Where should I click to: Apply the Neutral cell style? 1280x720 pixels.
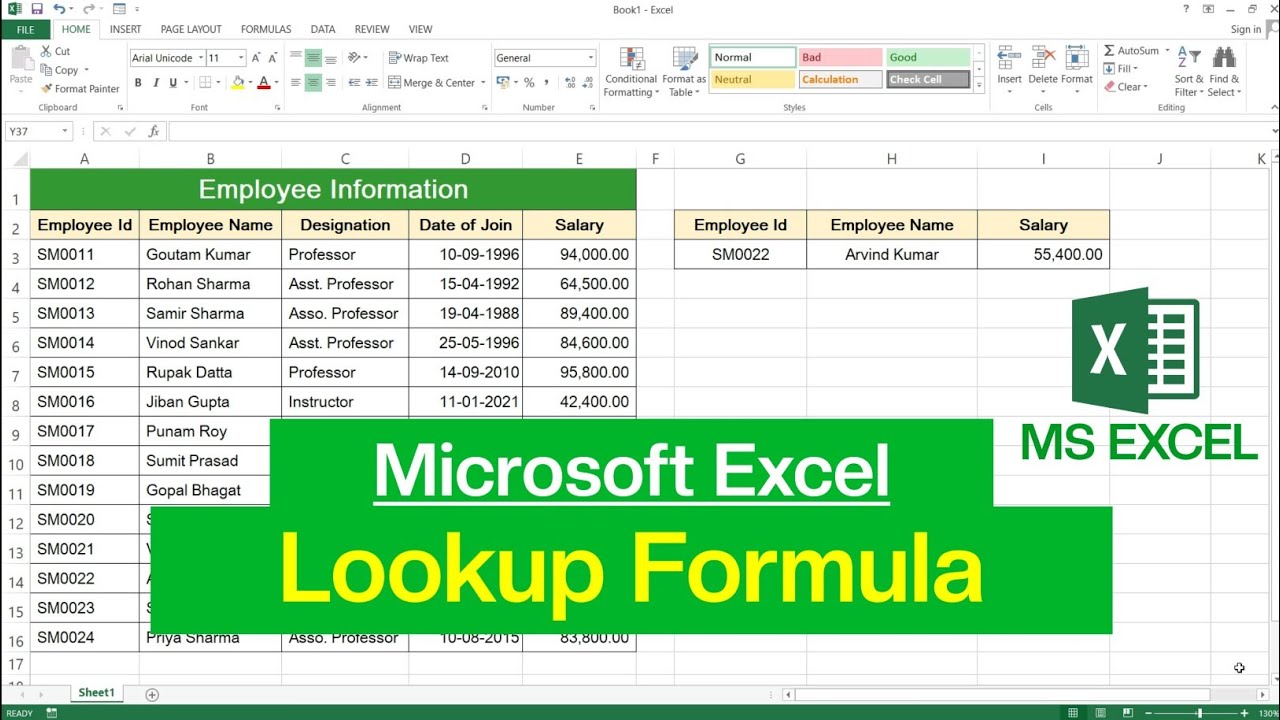pos(752,80)
